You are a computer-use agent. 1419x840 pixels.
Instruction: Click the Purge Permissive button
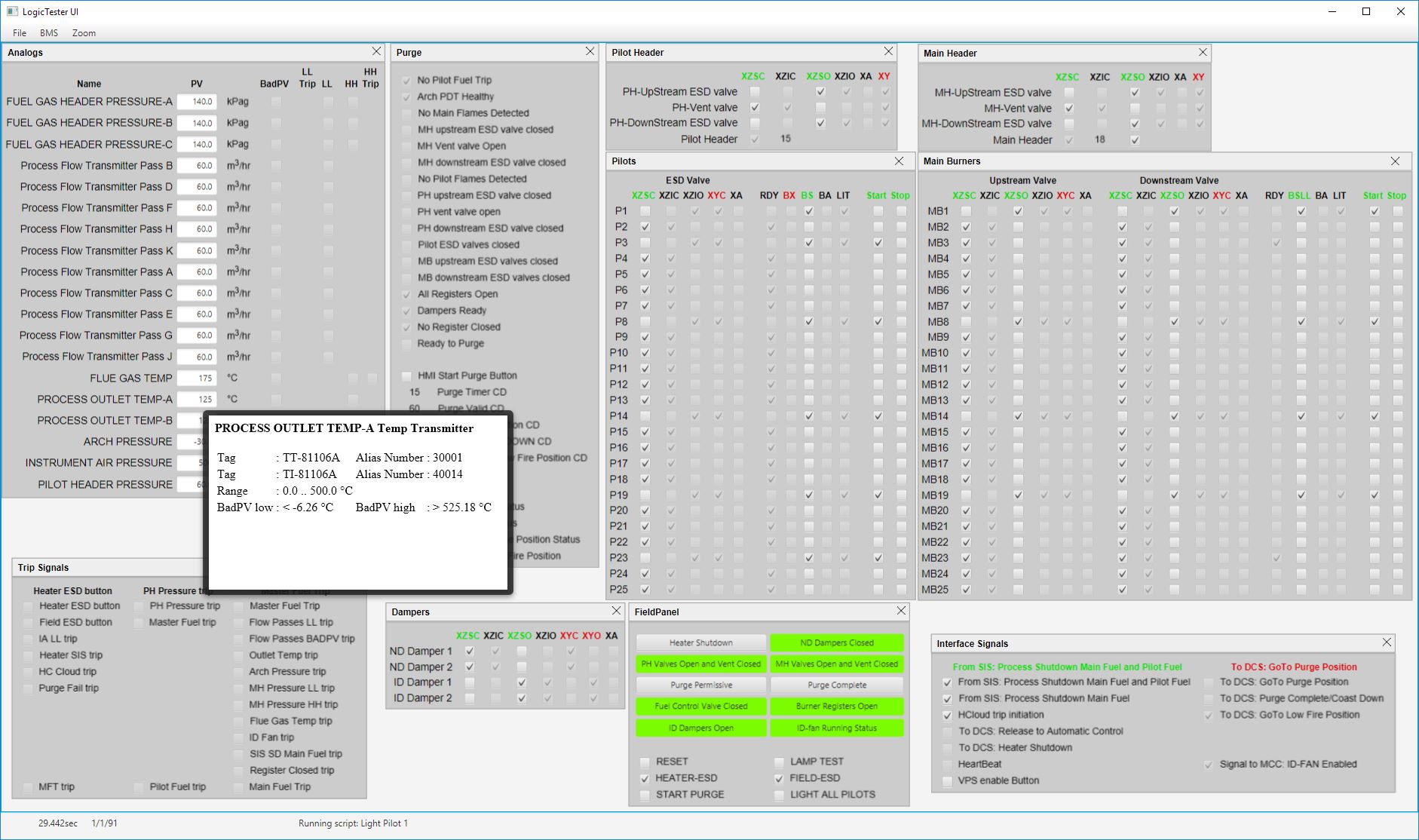(x=701, y=685)
